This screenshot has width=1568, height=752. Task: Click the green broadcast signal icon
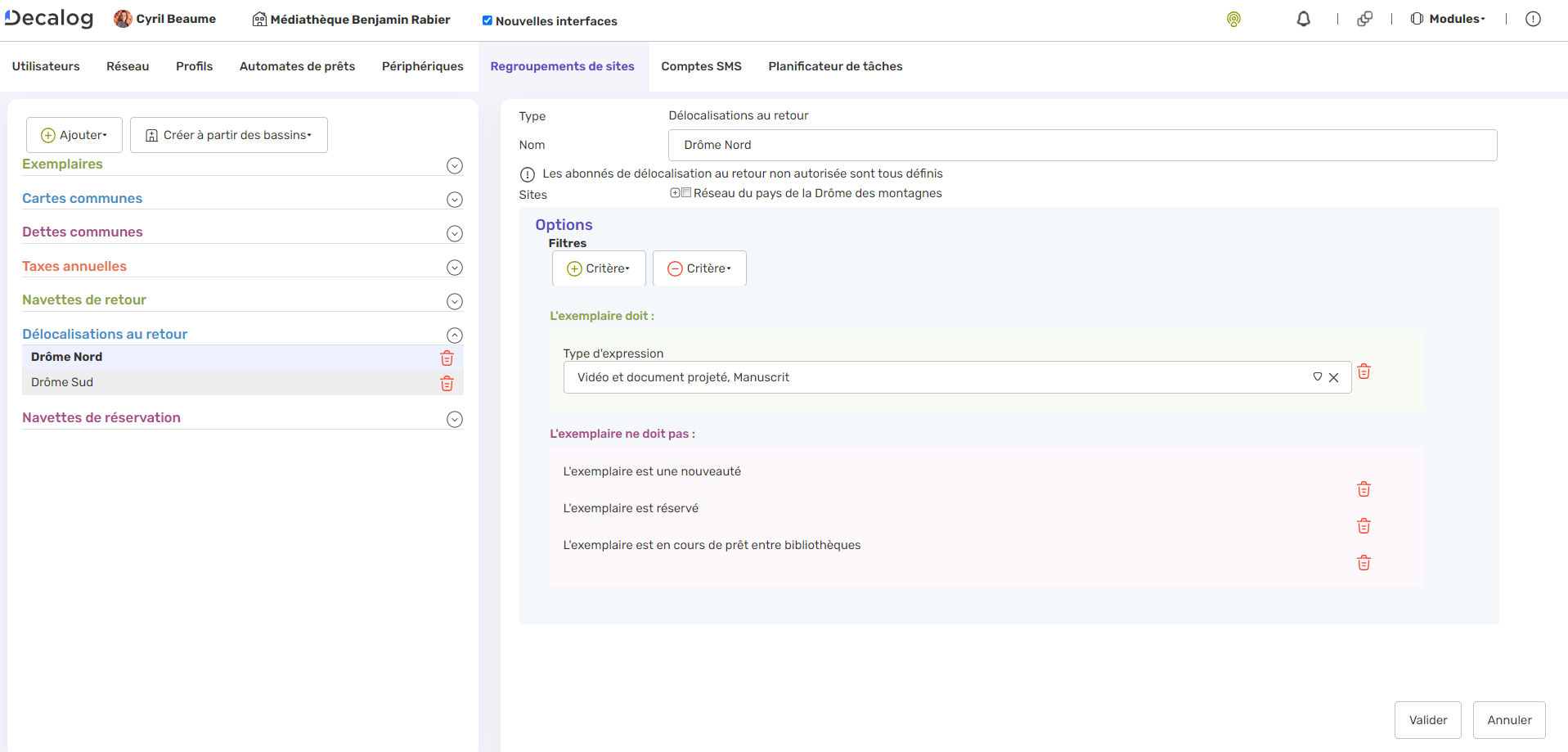[1233, 19]
